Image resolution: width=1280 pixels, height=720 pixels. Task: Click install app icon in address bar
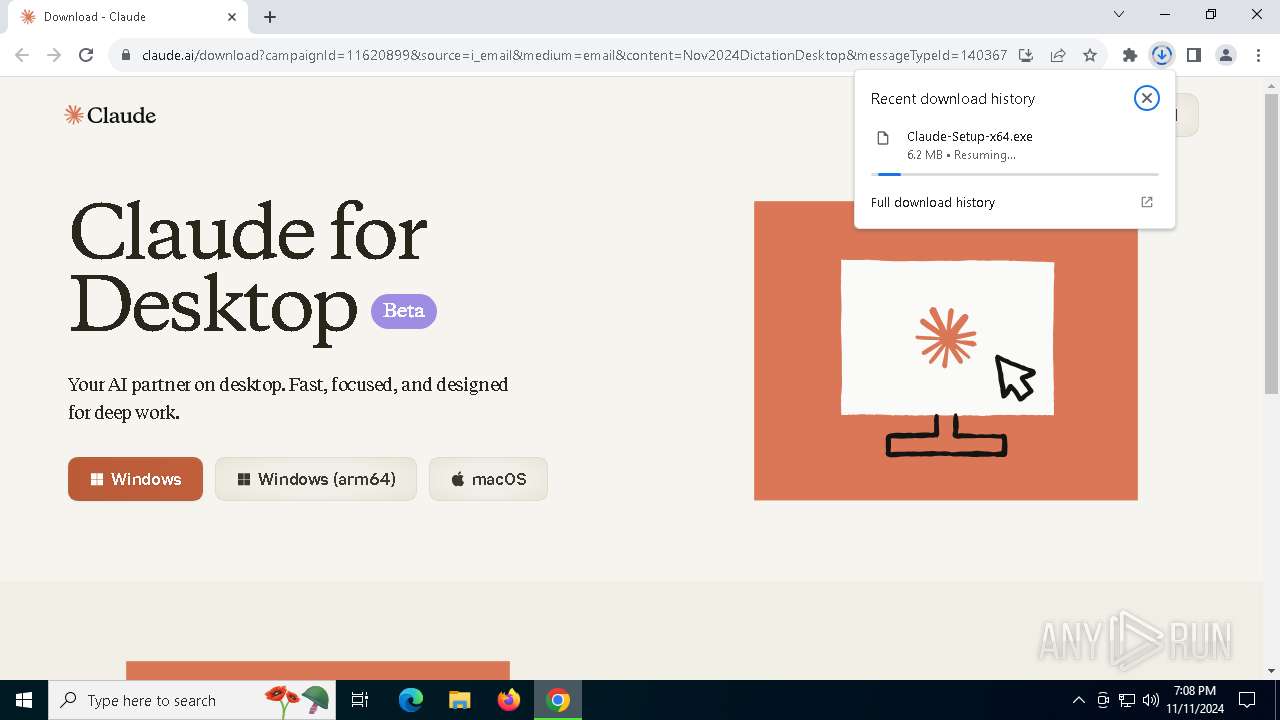click(1026, 55)
